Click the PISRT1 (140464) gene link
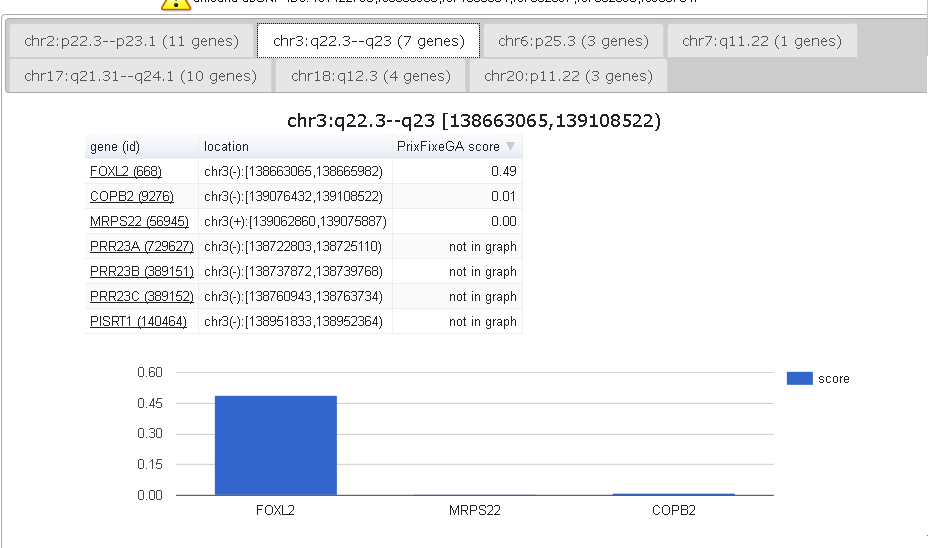Viewport: 928px width, 548px height. pos(138,322)
